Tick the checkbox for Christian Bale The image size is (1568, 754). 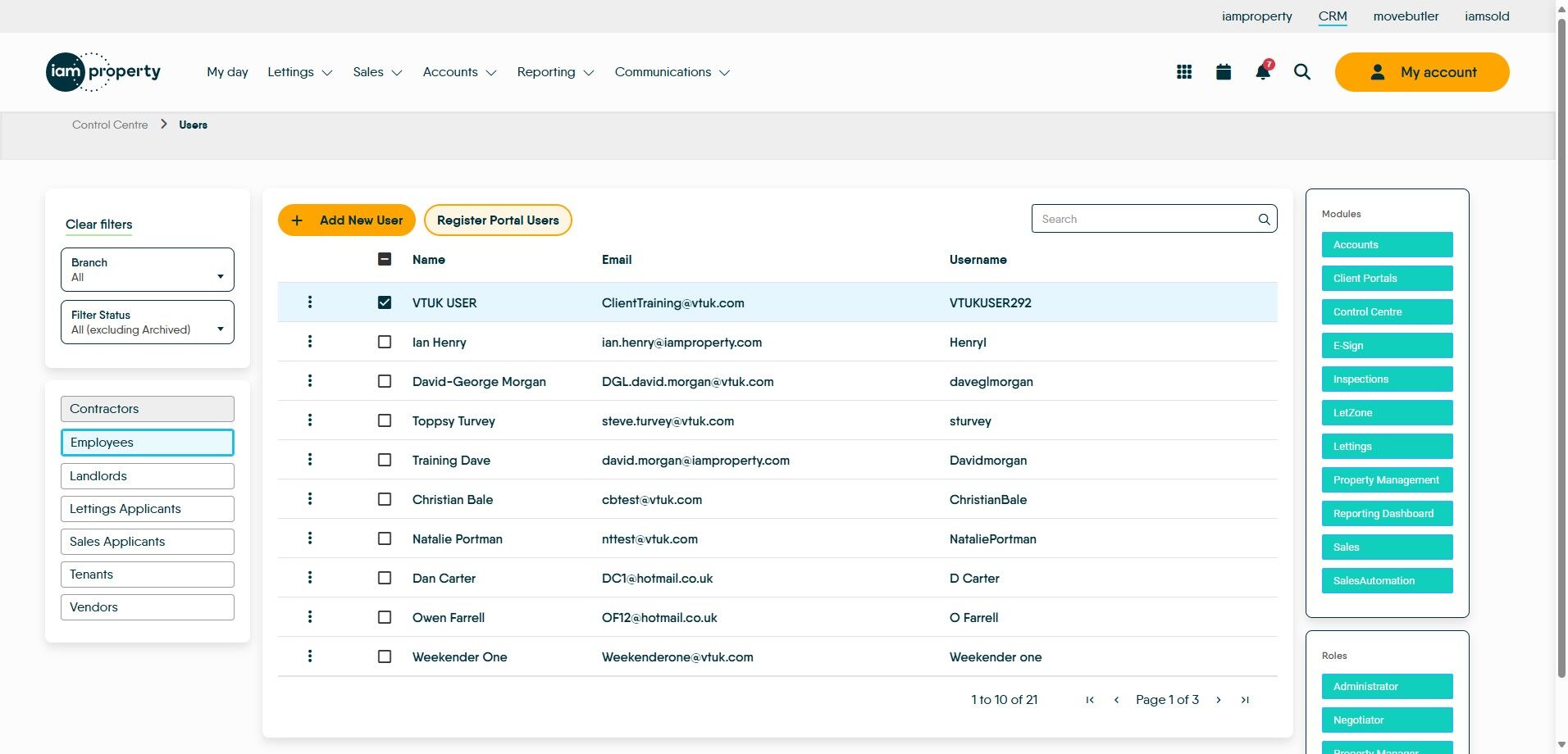[x=385, y=499]
